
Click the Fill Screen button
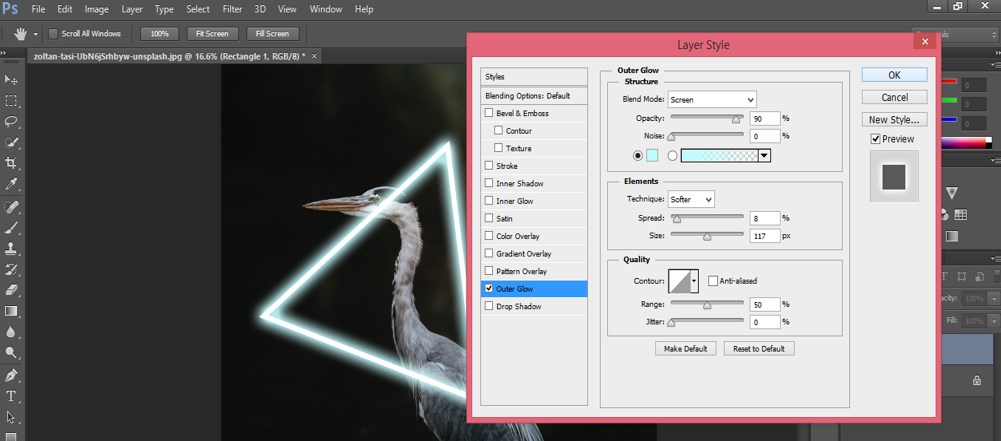pyautogui.click(x=273, y=33)
